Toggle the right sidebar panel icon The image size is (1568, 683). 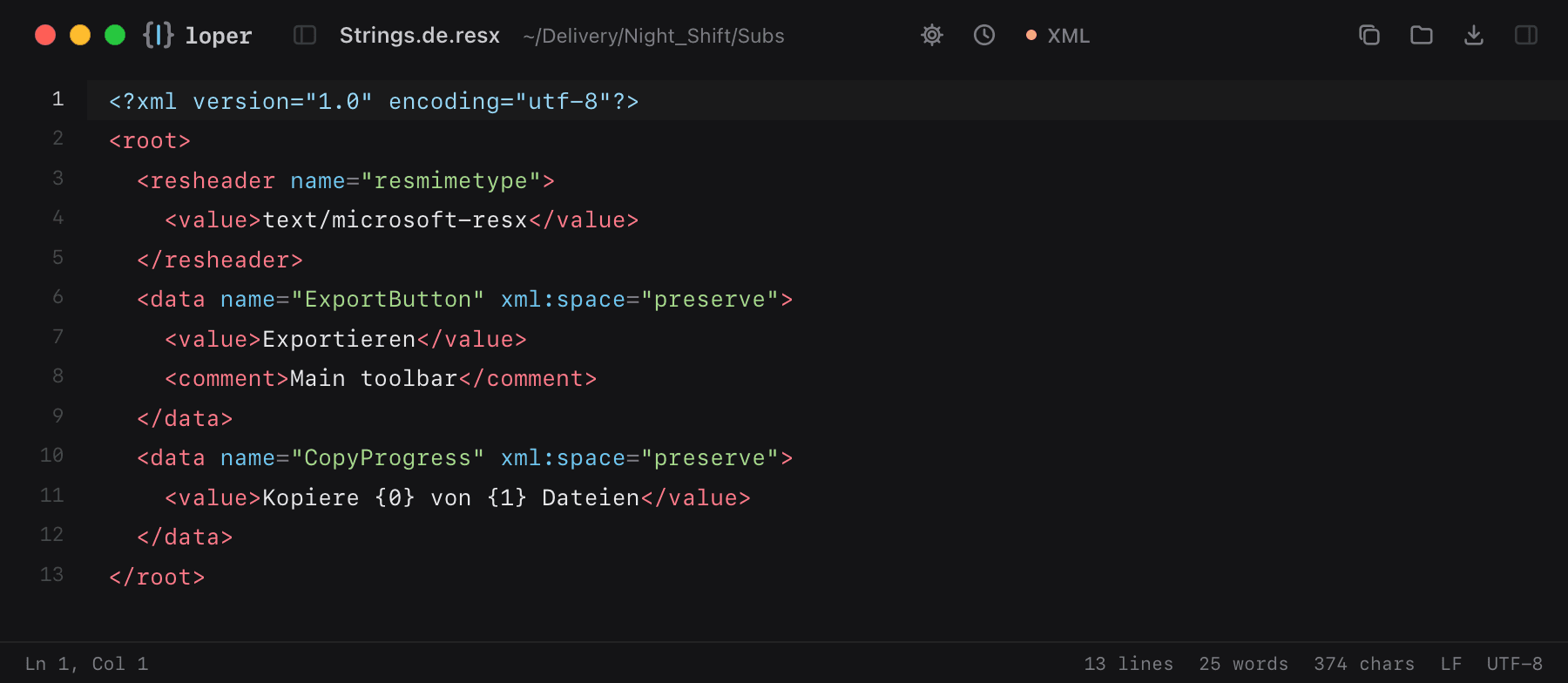tap(1526, 35)
